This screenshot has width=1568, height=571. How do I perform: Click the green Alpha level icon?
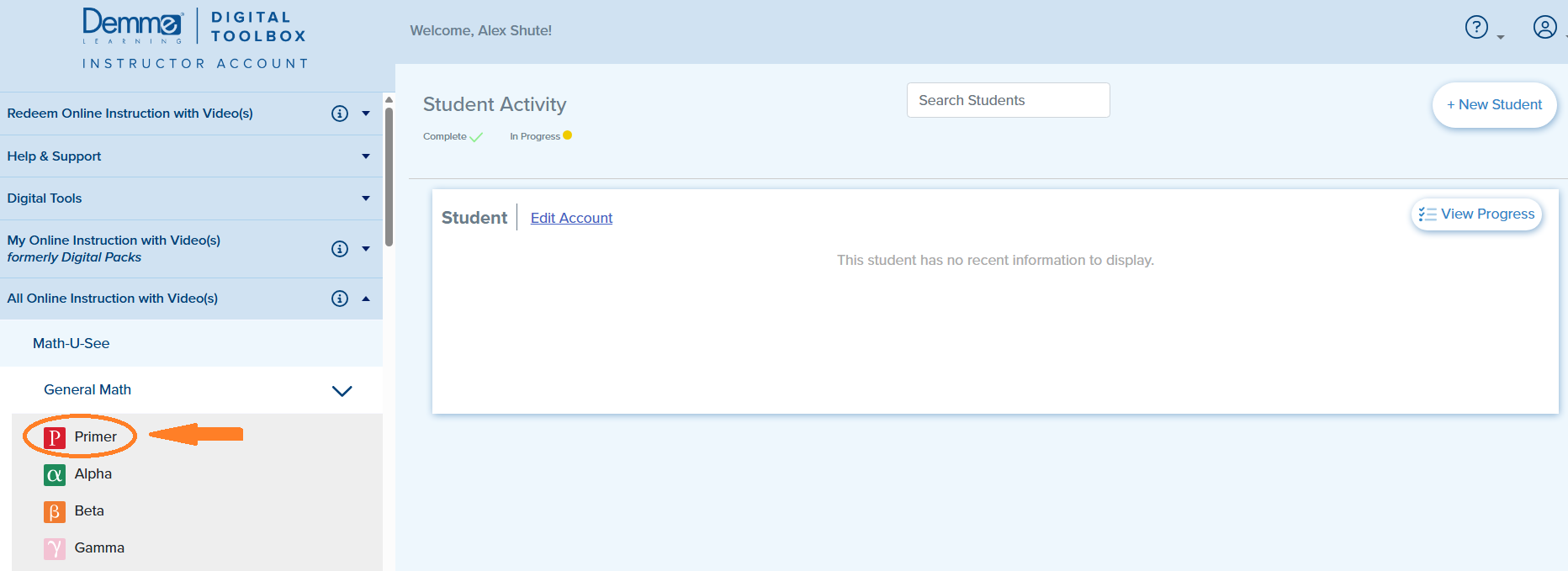[x=54, y=475]
